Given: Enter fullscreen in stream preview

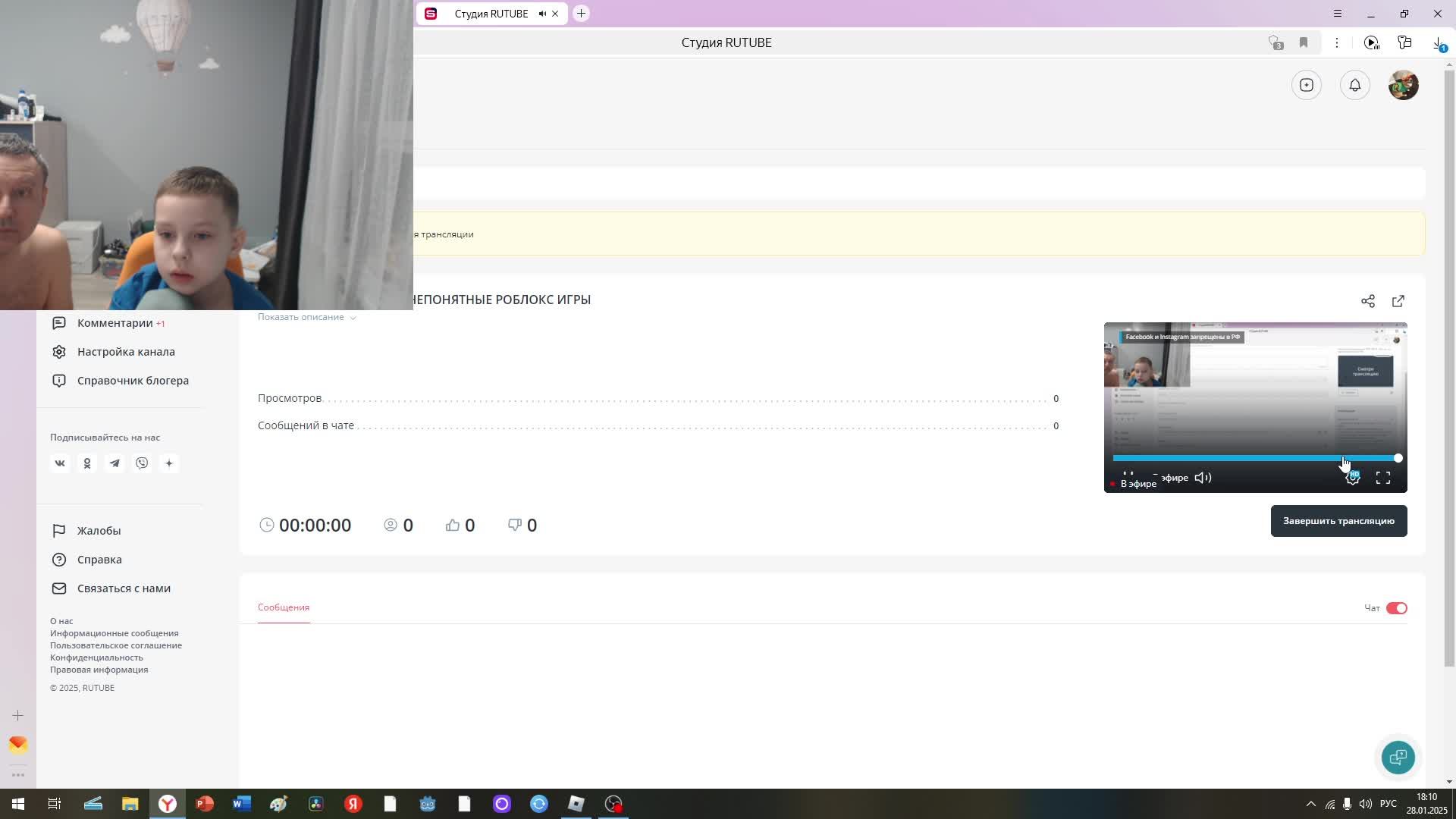Looking at the screenshot, I should (1383, 478).
